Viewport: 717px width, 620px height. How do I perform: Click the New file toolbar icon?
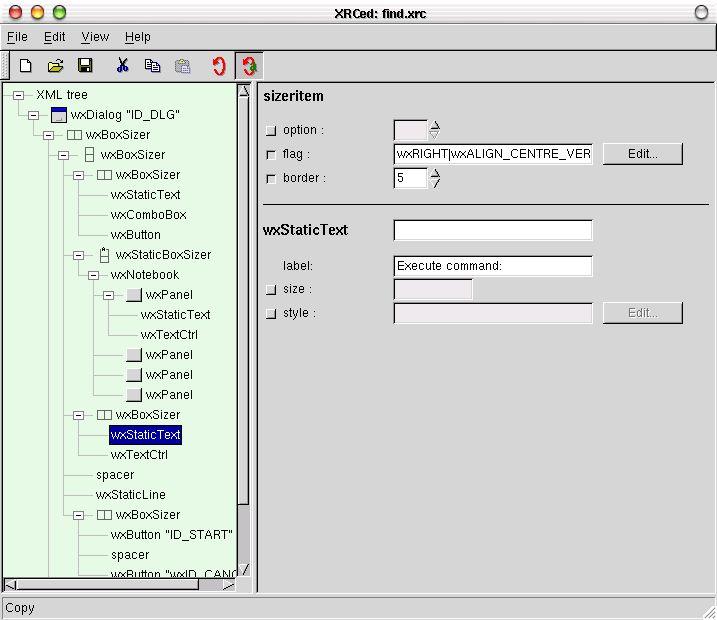tap(26, 66)
